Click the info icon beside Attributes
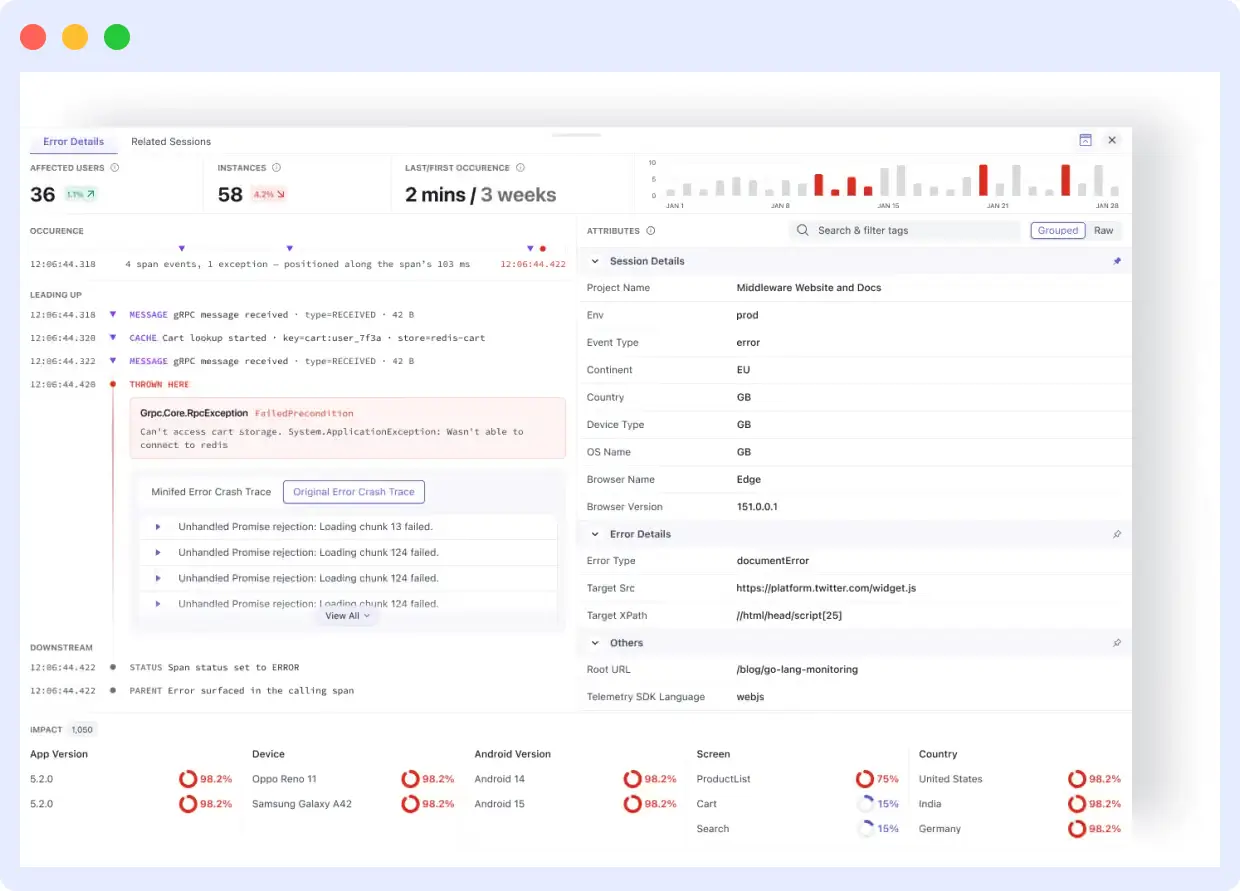The image size is (1240, 891). [x=651, y=231]
